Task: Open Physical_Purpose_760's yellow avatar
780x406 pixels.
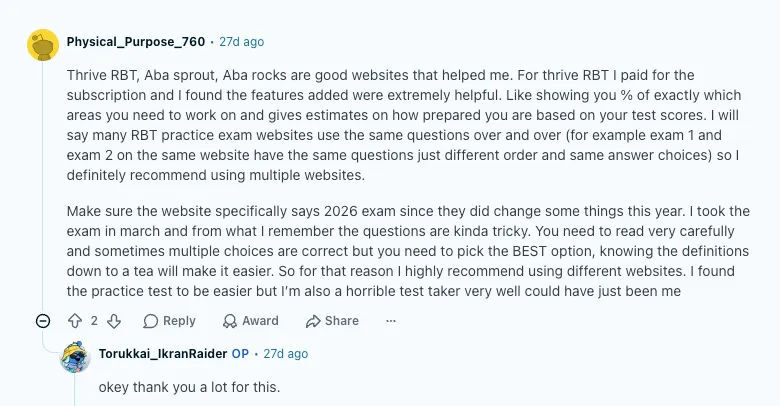Action: point(43,45)
